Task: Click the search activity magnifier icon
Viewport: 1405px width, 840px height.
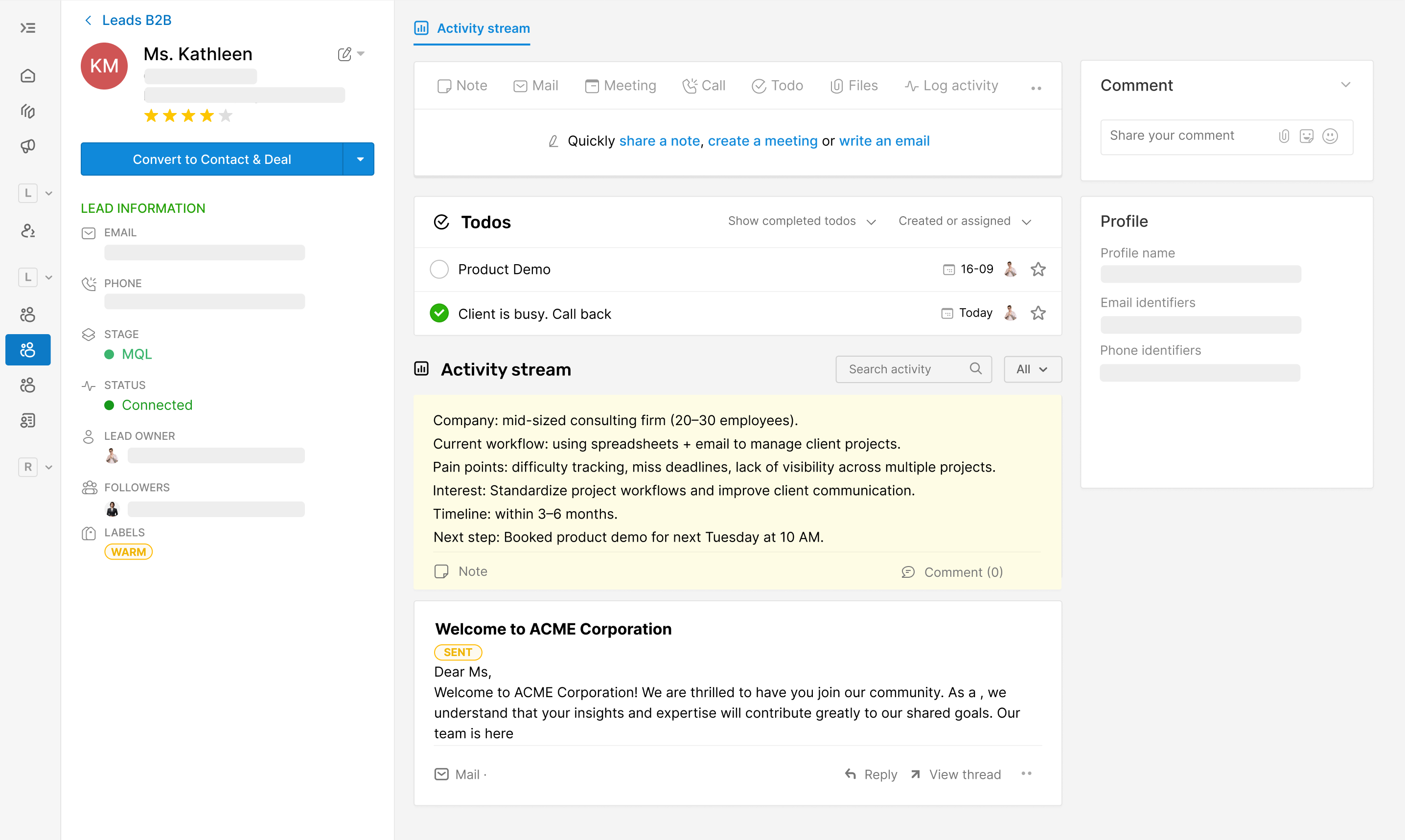Action: [975, 369]
